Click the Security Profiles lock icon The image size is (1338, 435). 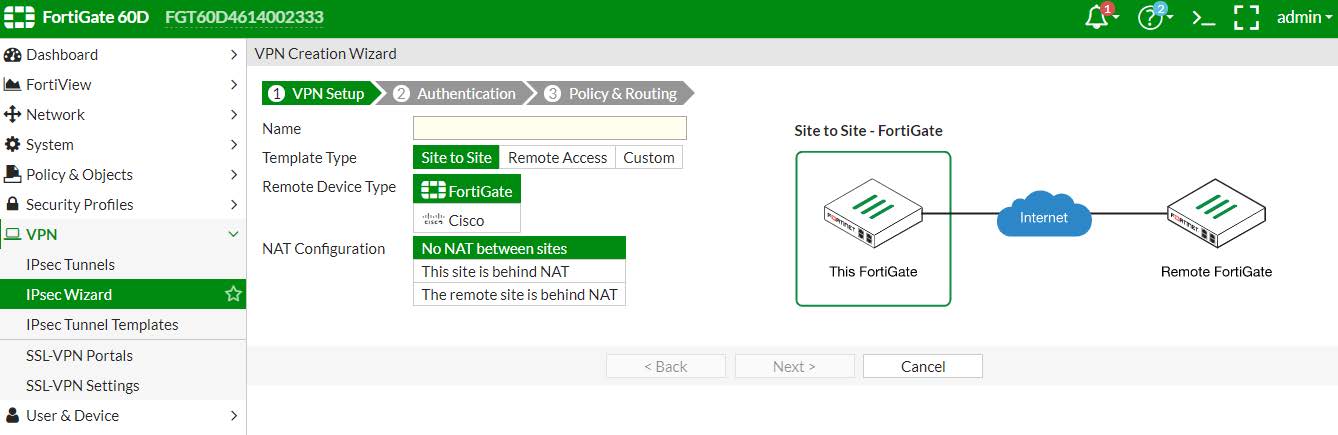point(13,204)
